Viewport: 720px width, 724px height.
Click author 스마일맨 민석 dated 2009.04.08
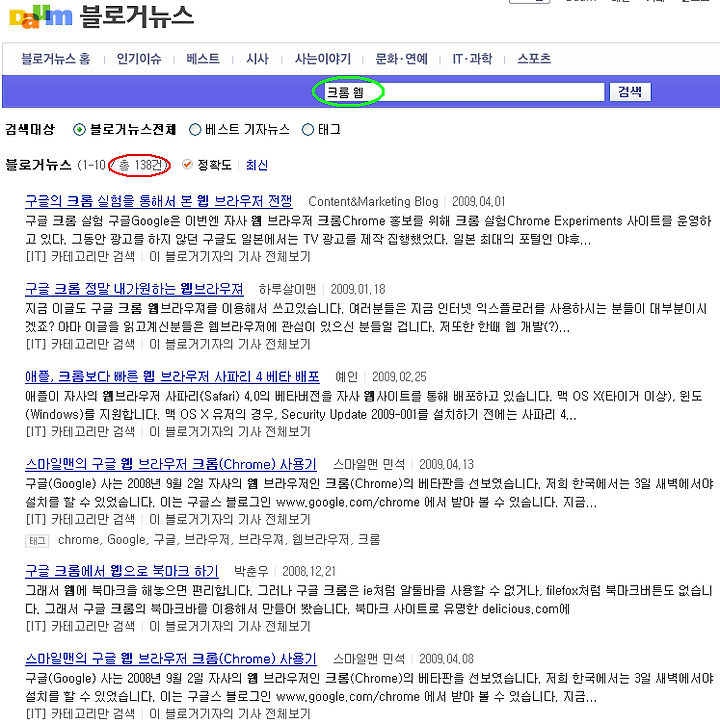[369, 659]
